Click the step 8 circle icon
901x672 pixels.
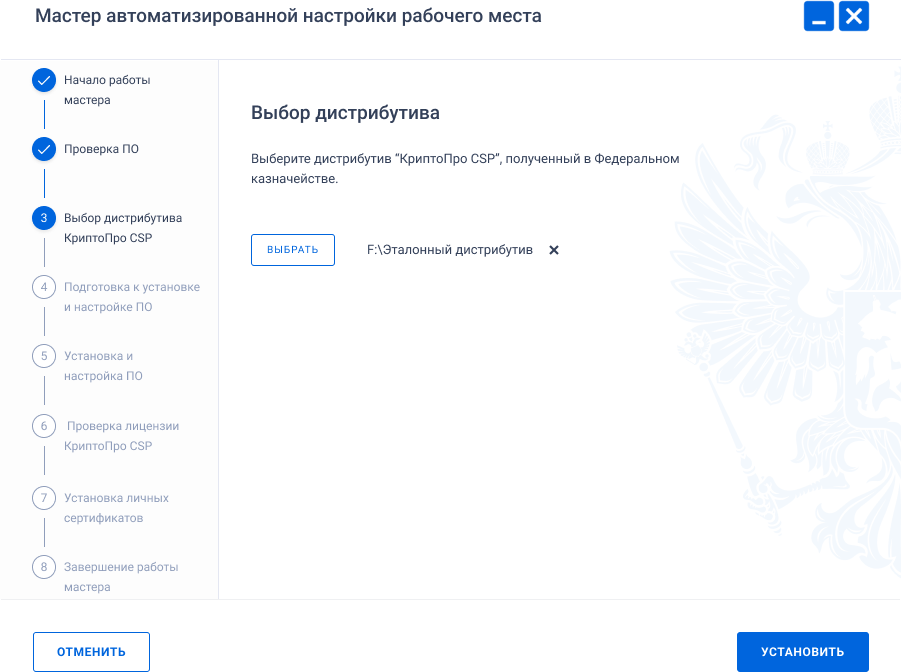pos(44,567)
